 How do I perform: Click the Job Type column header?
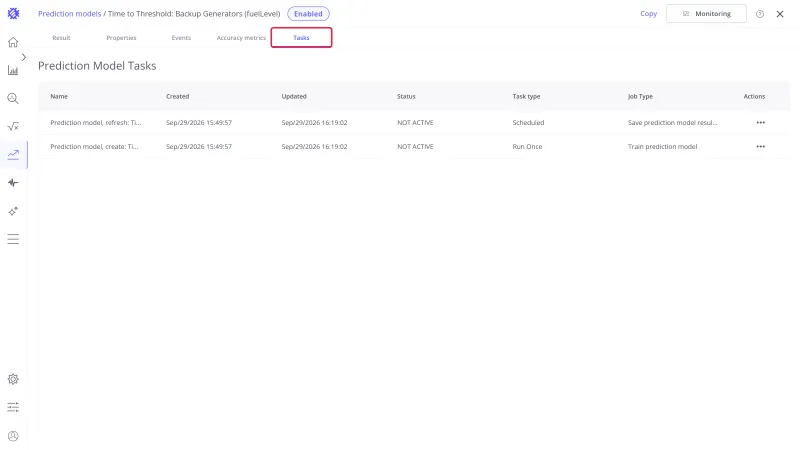(x=640, y=96)
